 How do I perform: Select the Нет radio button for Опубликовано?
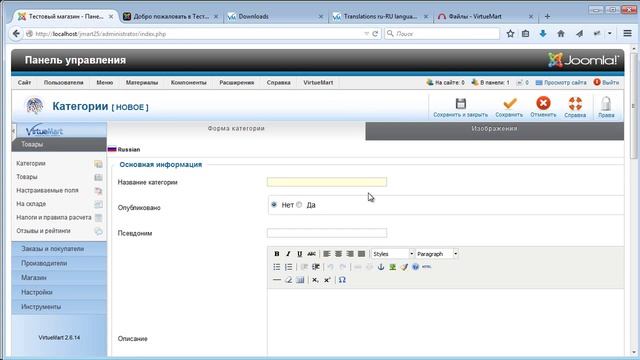point(274,204)
